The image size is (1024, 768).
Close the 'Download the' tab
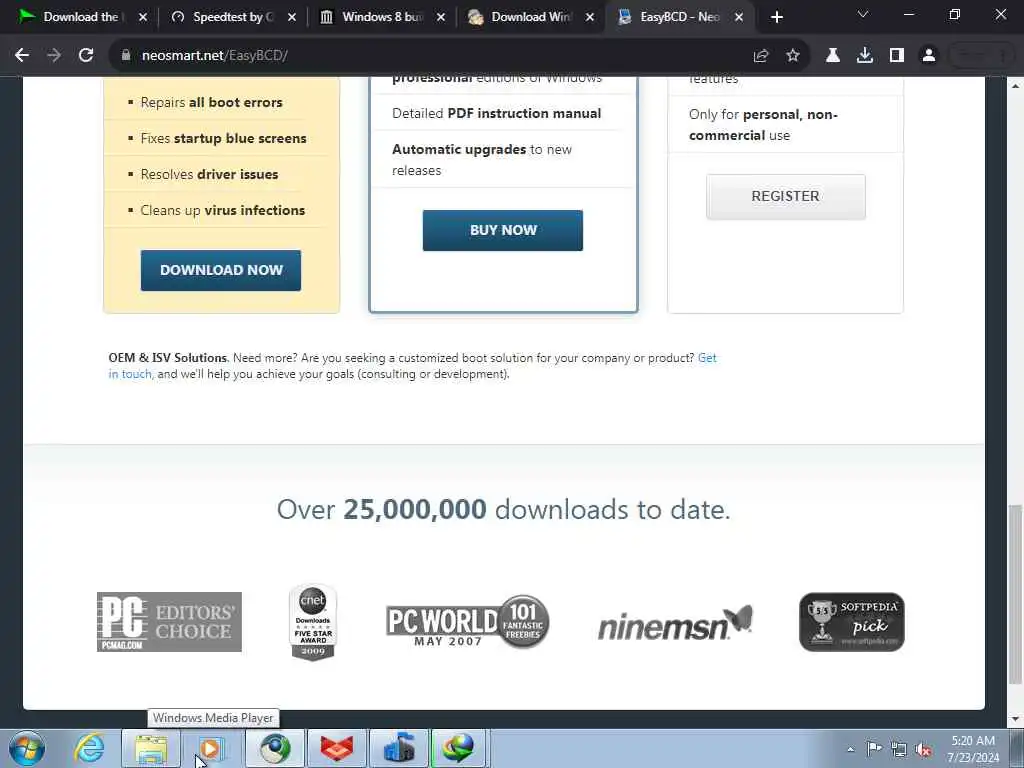coord(143,17)
